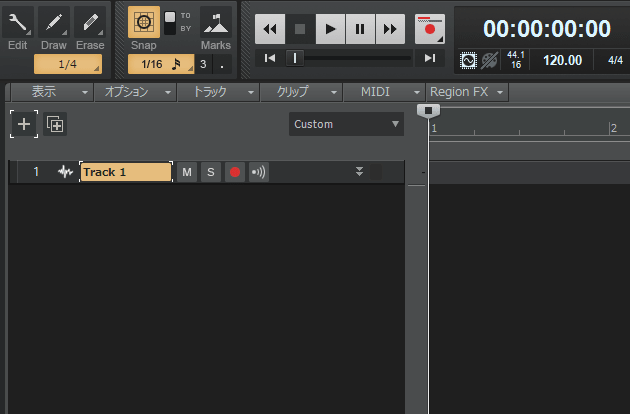This screenshot has height=414, width=630.
Task: Open the トラック menu
Action: pos(218,92)
